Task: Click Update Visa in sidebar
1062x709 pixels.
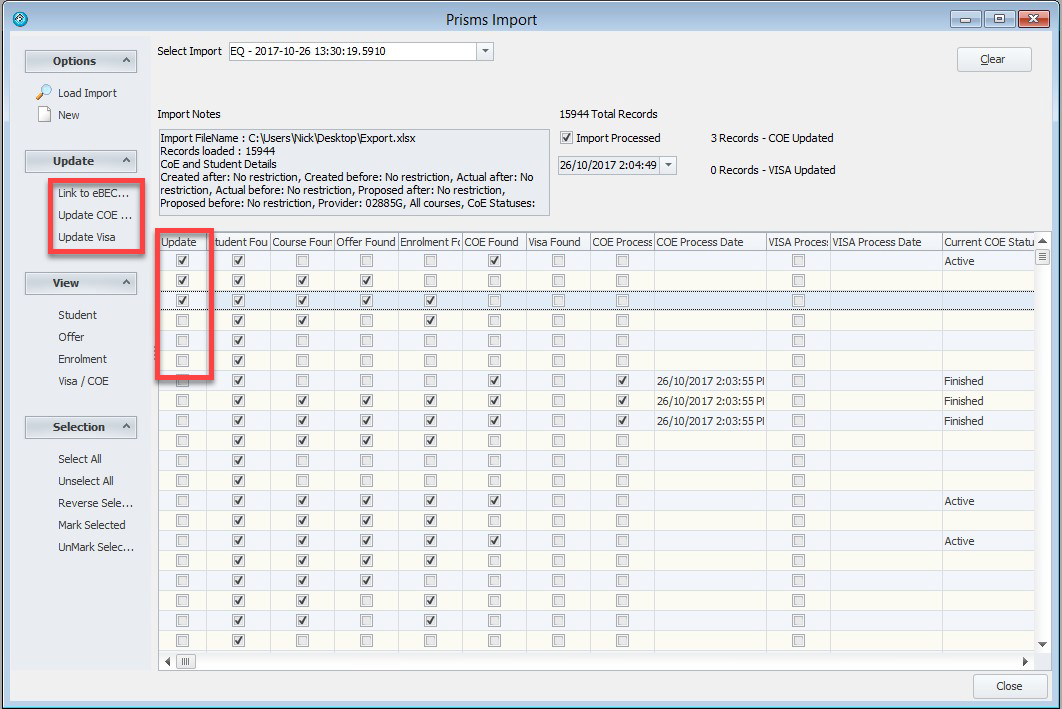Action: tap(86, 237)
